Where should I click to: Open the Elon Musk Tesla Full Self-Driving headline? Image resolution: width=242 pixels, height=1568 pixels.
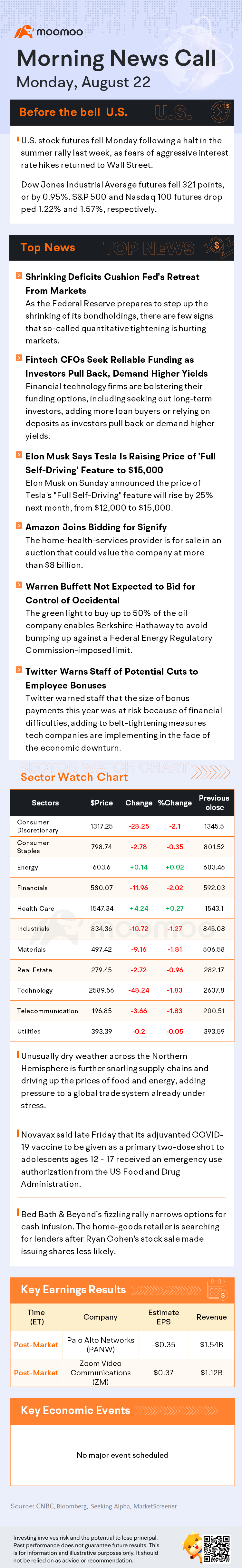[121, 463]
